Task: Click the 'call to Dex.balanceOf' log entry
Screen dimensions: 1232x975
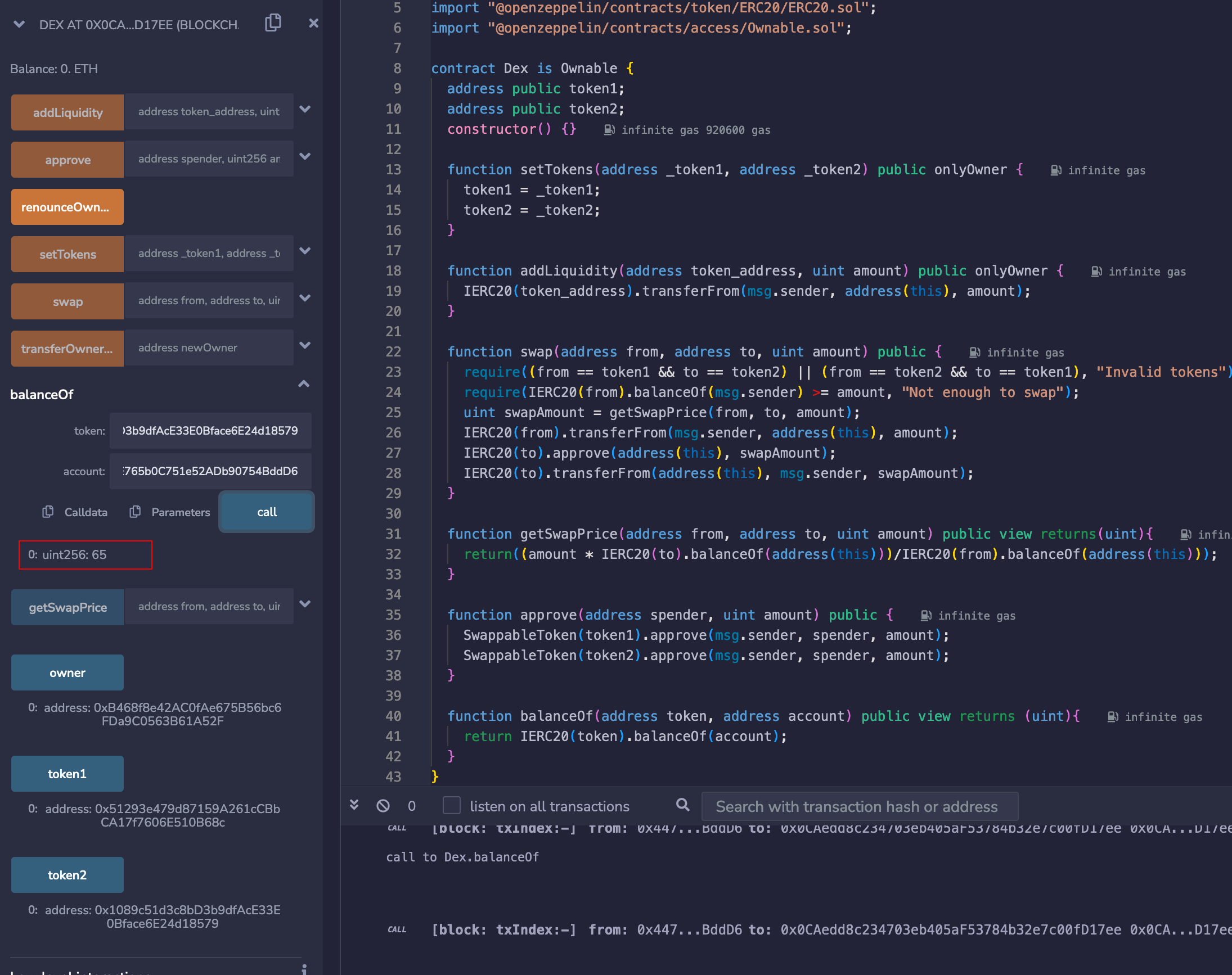Action: tap(462, 857)
